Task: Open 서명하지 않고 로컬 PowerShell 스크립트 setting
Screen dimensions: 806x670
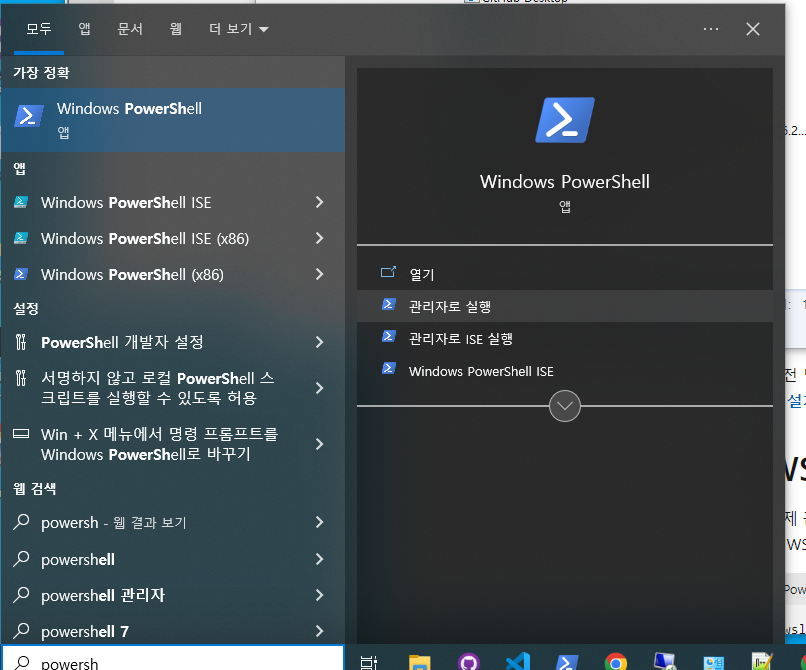Action: pyautogui.click(x=154, y=388)
